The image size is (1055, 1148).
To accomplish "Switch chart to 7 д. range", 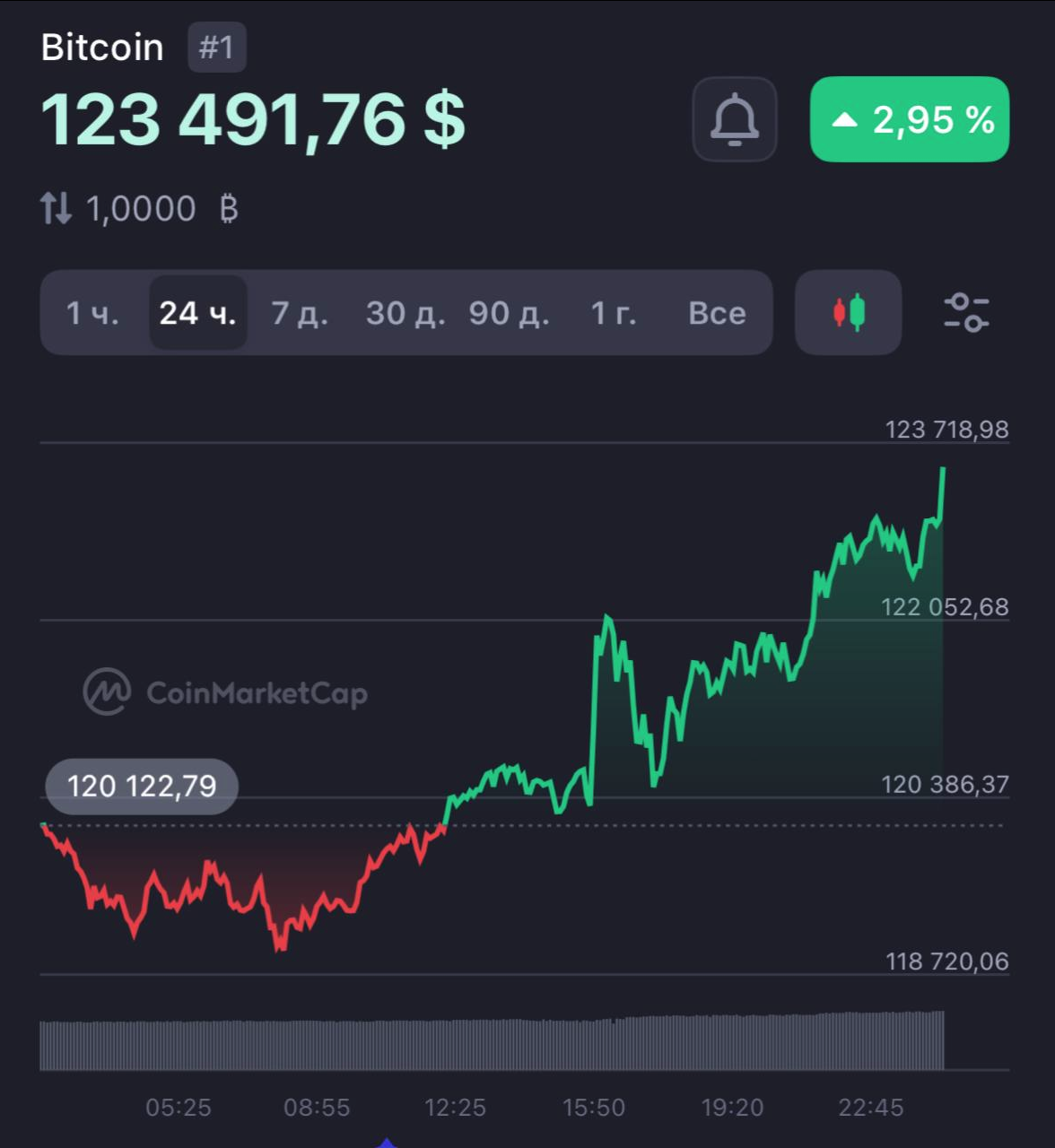I will [300, 313].
